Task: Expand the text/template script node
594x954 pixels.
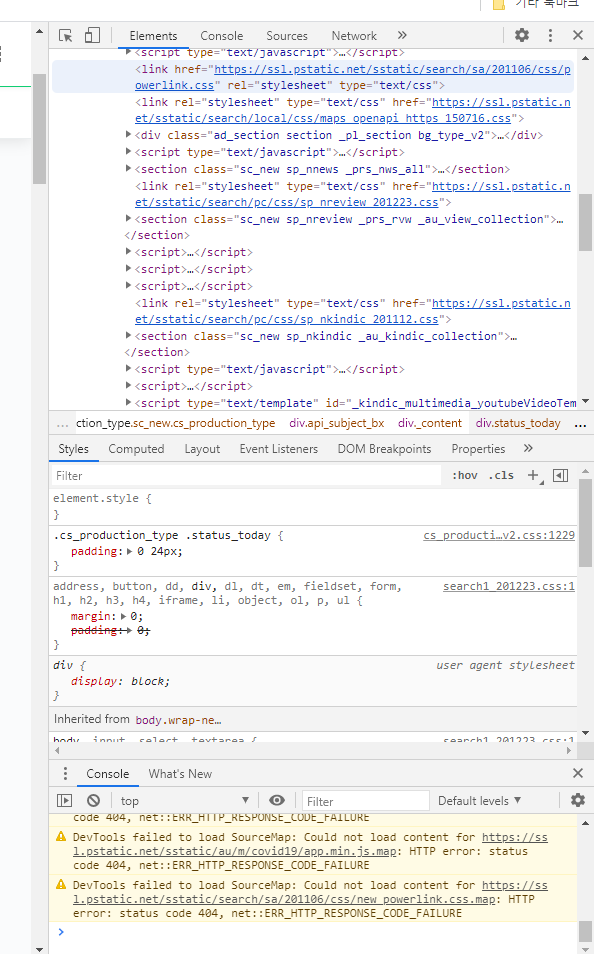Action: click(128, 402)
